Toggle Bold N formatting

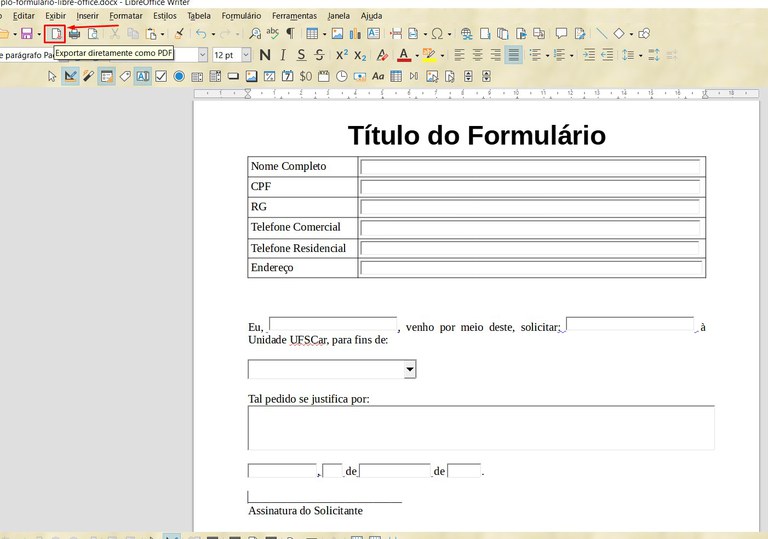265,55
